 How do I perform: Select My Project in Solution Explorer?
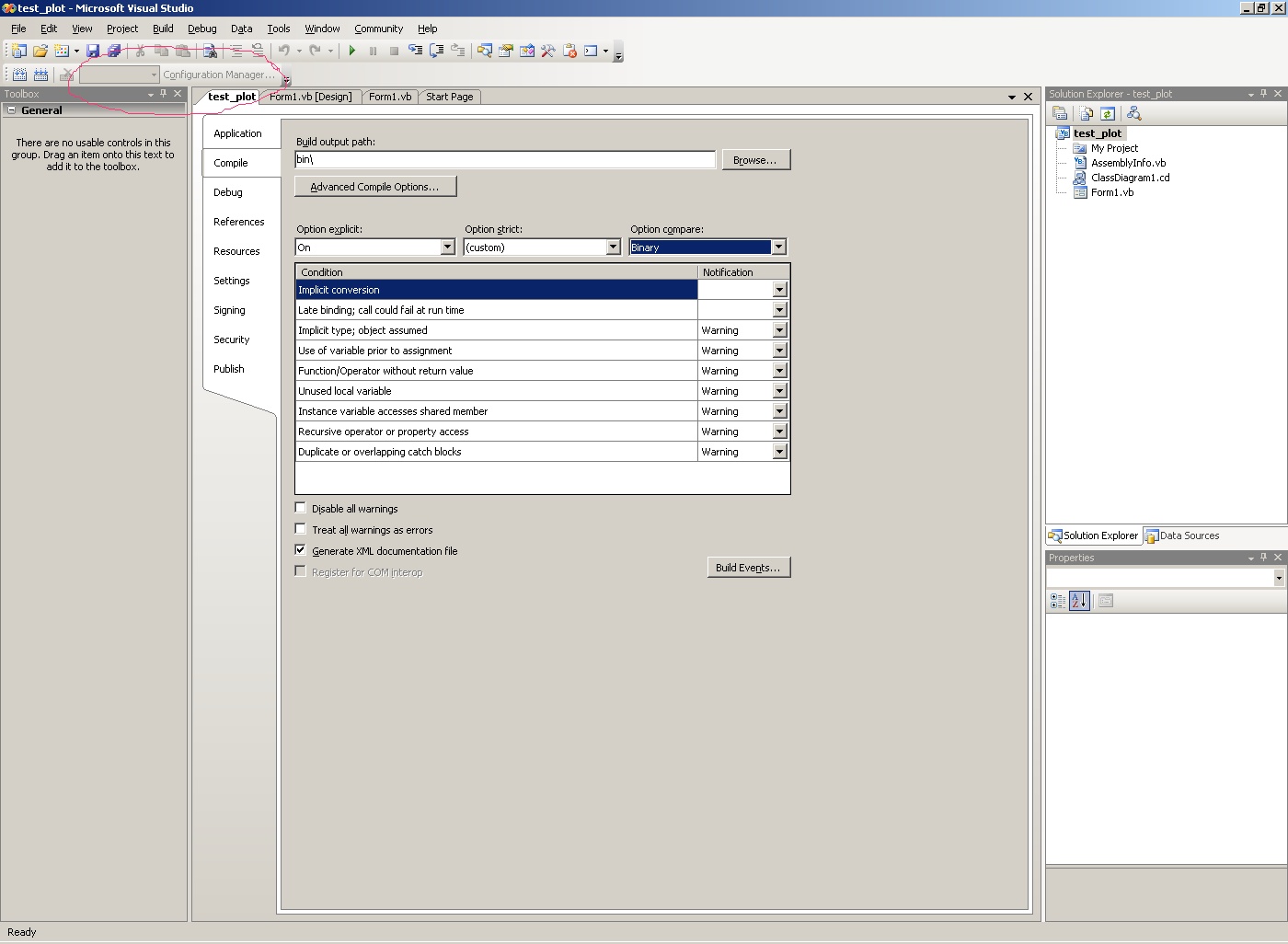point(1114,148)
